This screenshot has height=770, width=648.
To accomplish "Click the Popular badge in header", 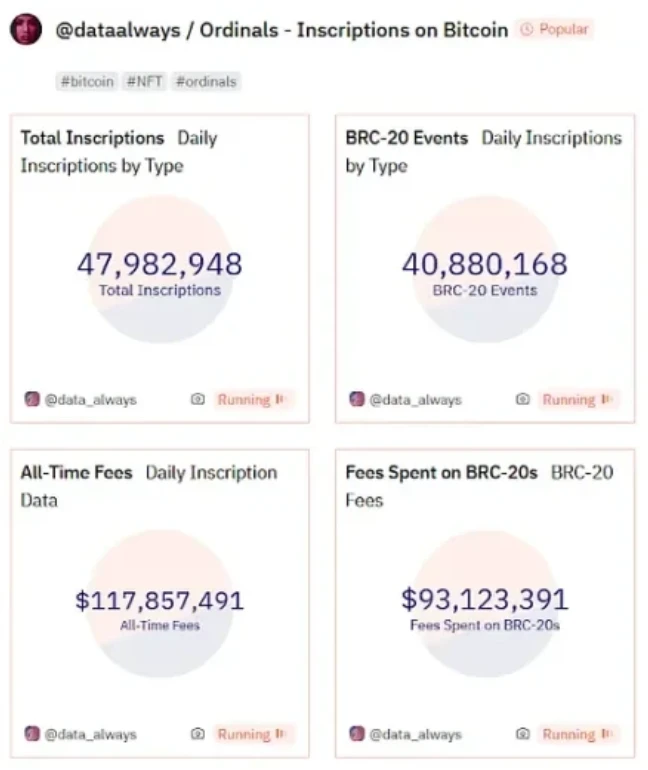I will (x=555, y=30).
